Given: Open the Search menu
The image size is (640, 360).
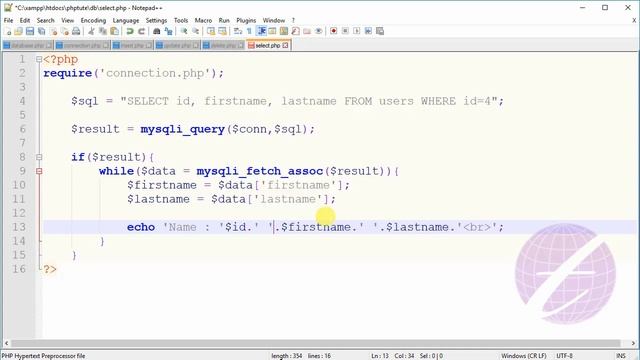Looking at the screenshot, I should [x=45, y=20].
